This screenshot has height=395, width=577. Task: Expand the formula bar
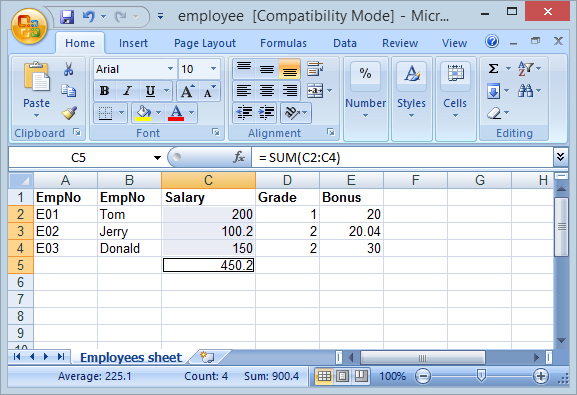(560, 158)
